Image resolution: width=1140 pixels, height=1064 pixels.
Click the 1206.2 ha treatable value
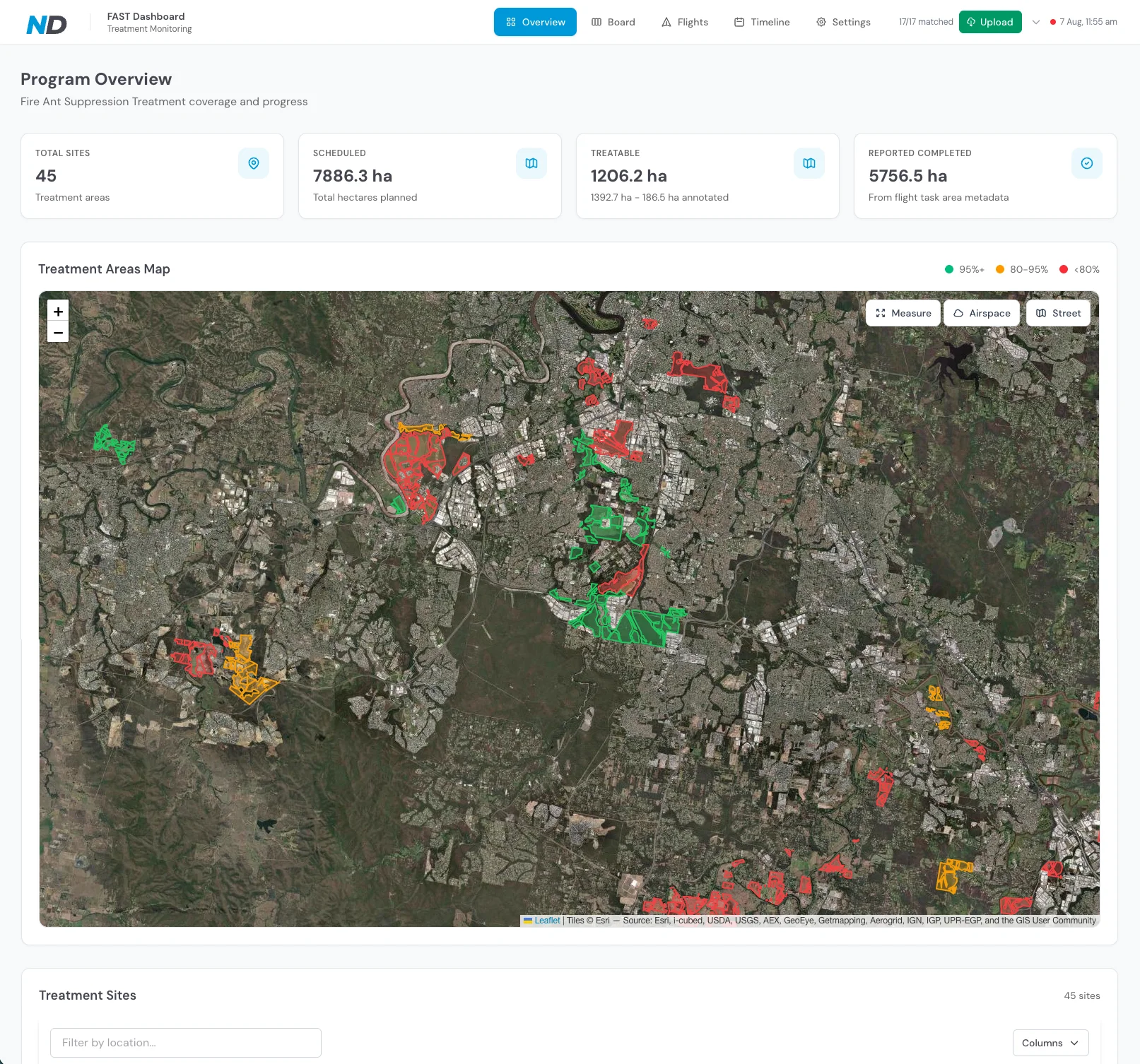click(629, 176)
